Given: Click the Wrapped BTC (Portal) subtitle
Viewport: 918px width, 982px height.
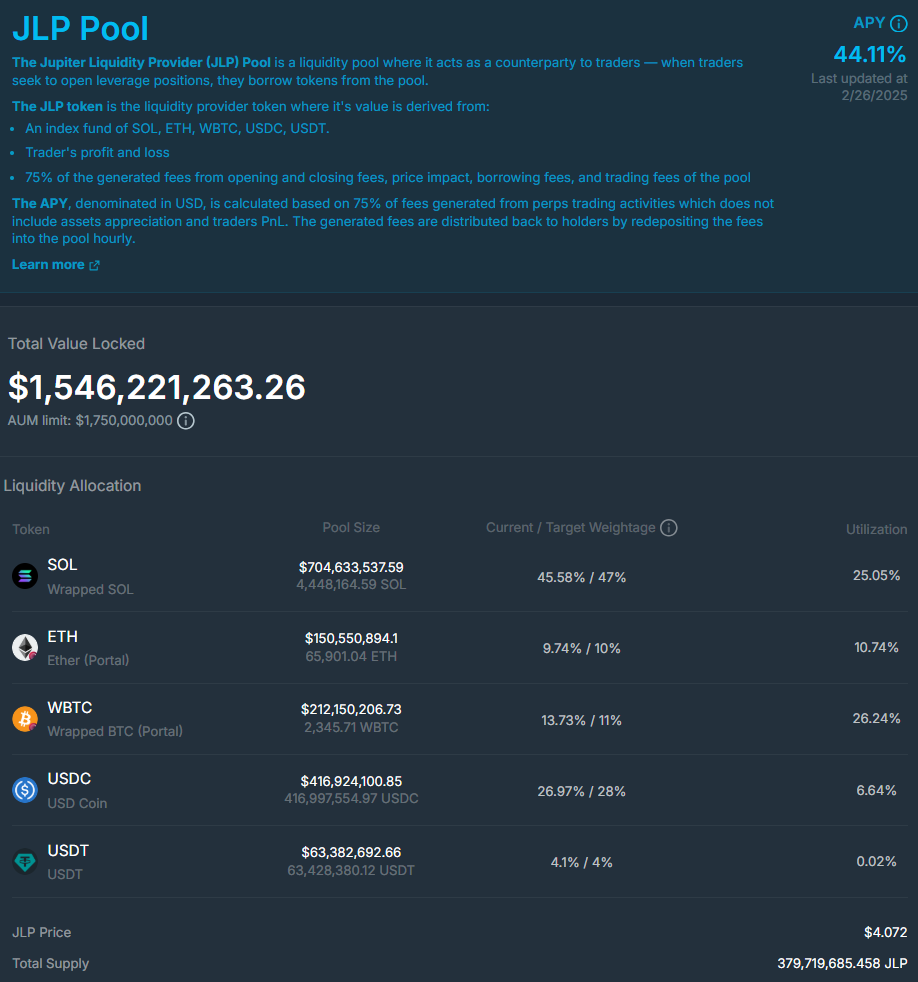Looking at the screenshot, I should (115, 732).
